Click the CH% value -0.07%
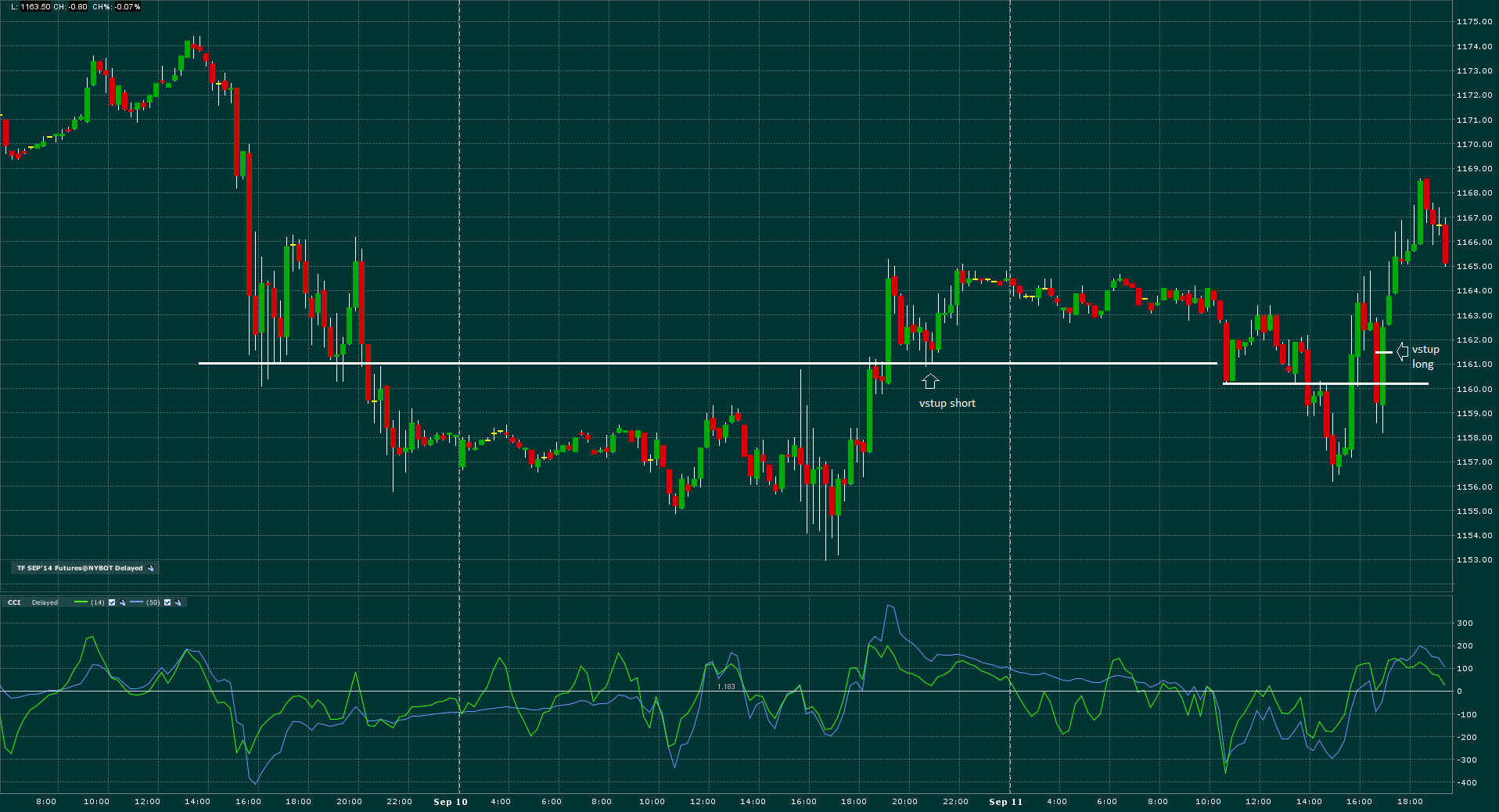 [128, 7]
